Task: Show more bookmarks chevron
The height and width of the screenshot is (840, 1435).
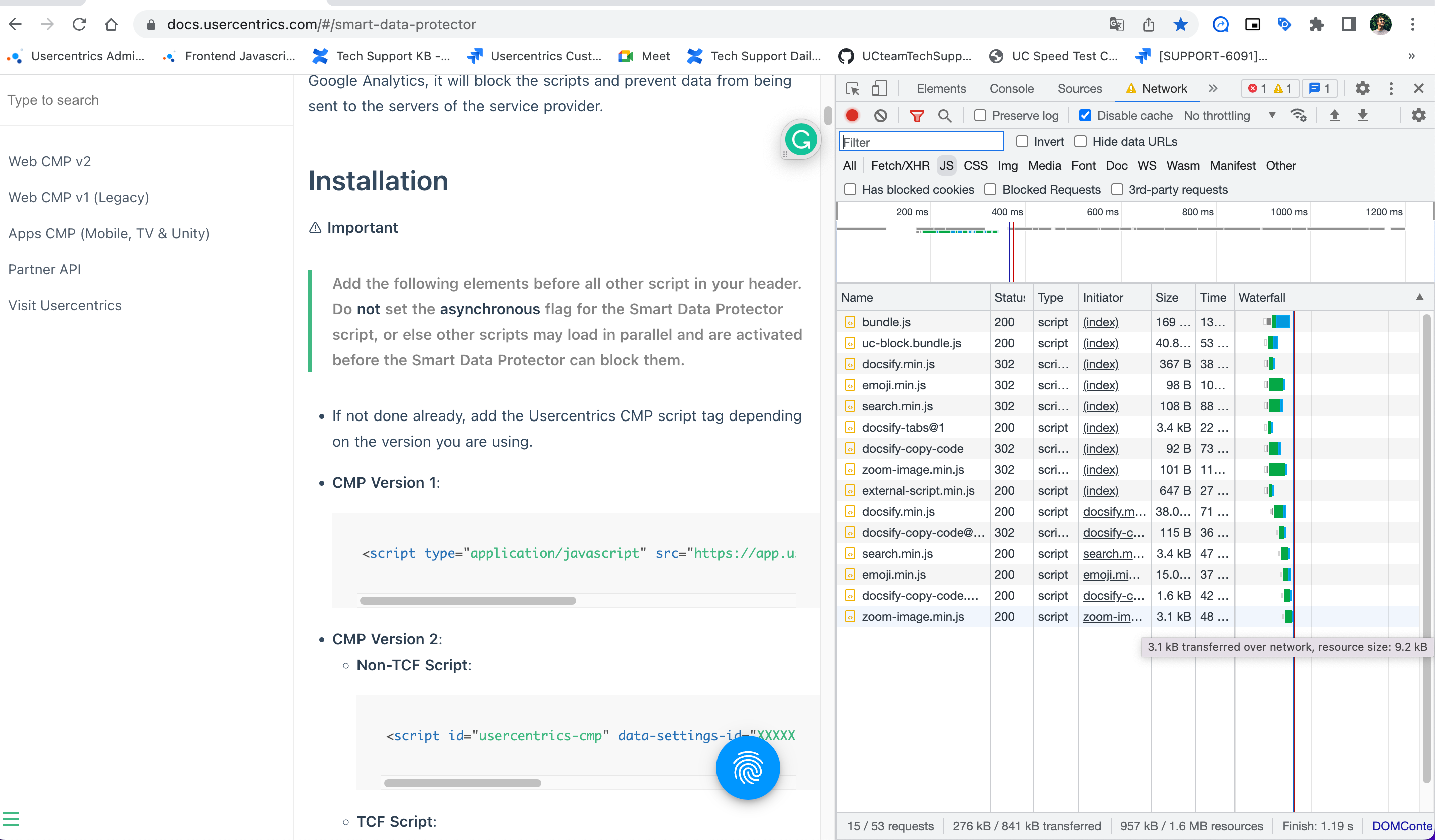Action: [x=1411, y=56]
